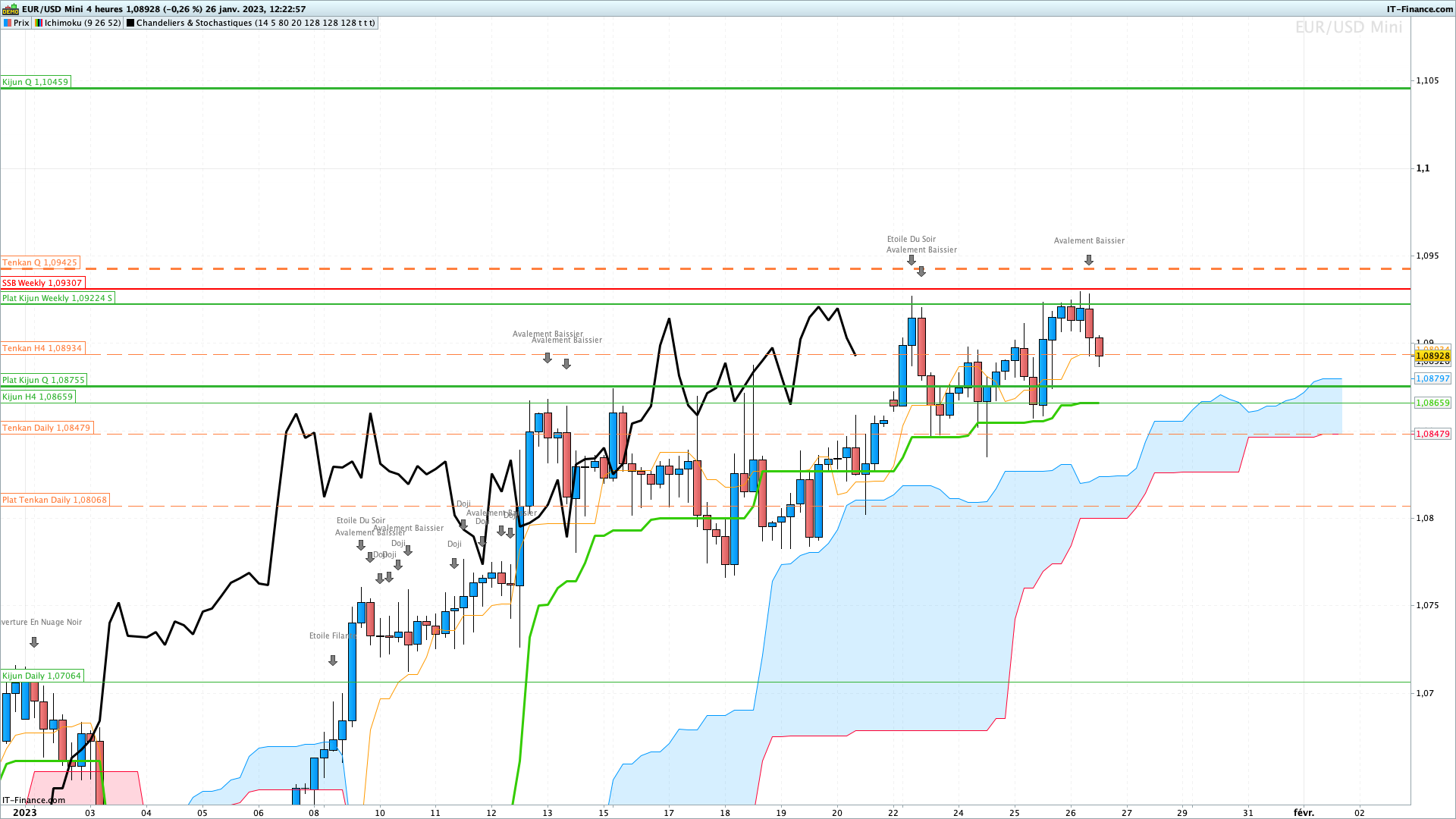This screenshot has width=1456, height=819.
Task: Select the 'Tenkan Q 1,09425' level label
Action: pos(40,263)
